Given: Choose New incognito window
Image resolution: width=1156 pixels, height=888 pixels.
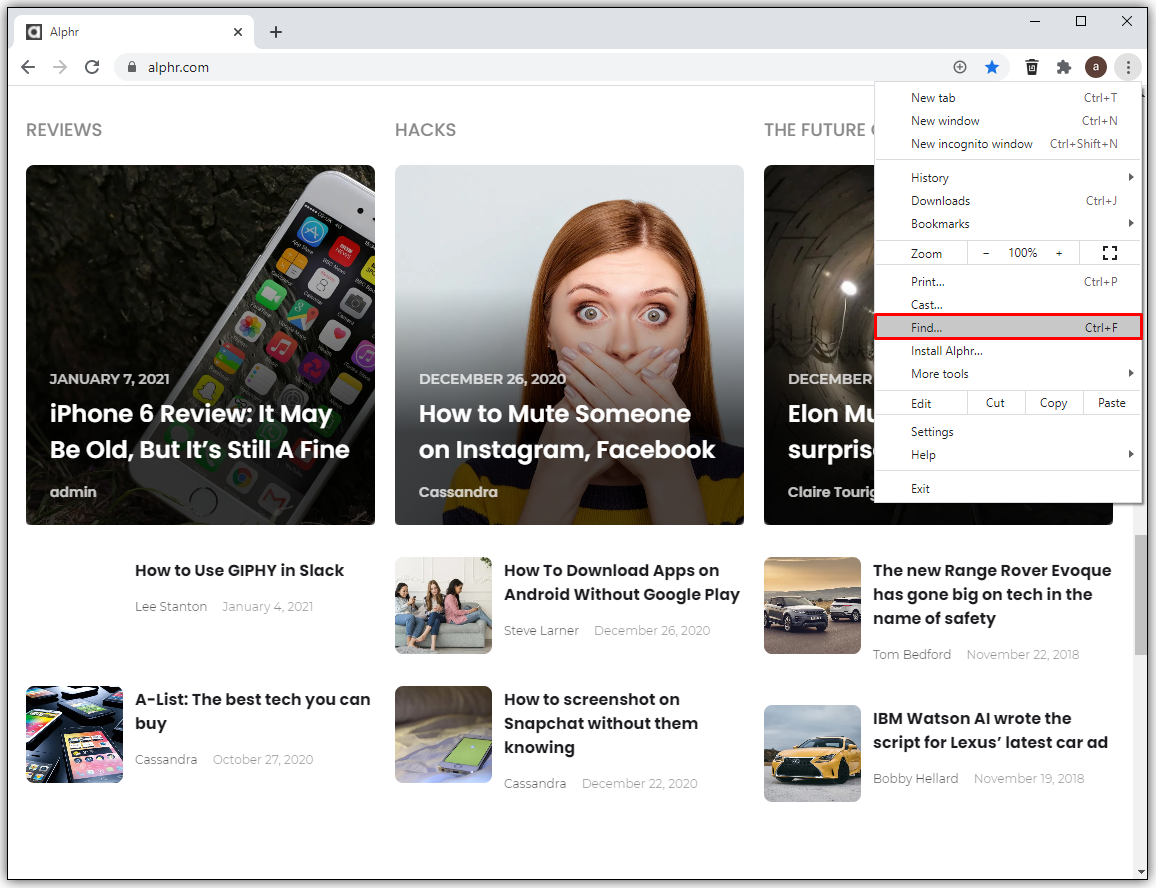Looking at the screenshot, I should pos(971,144).
